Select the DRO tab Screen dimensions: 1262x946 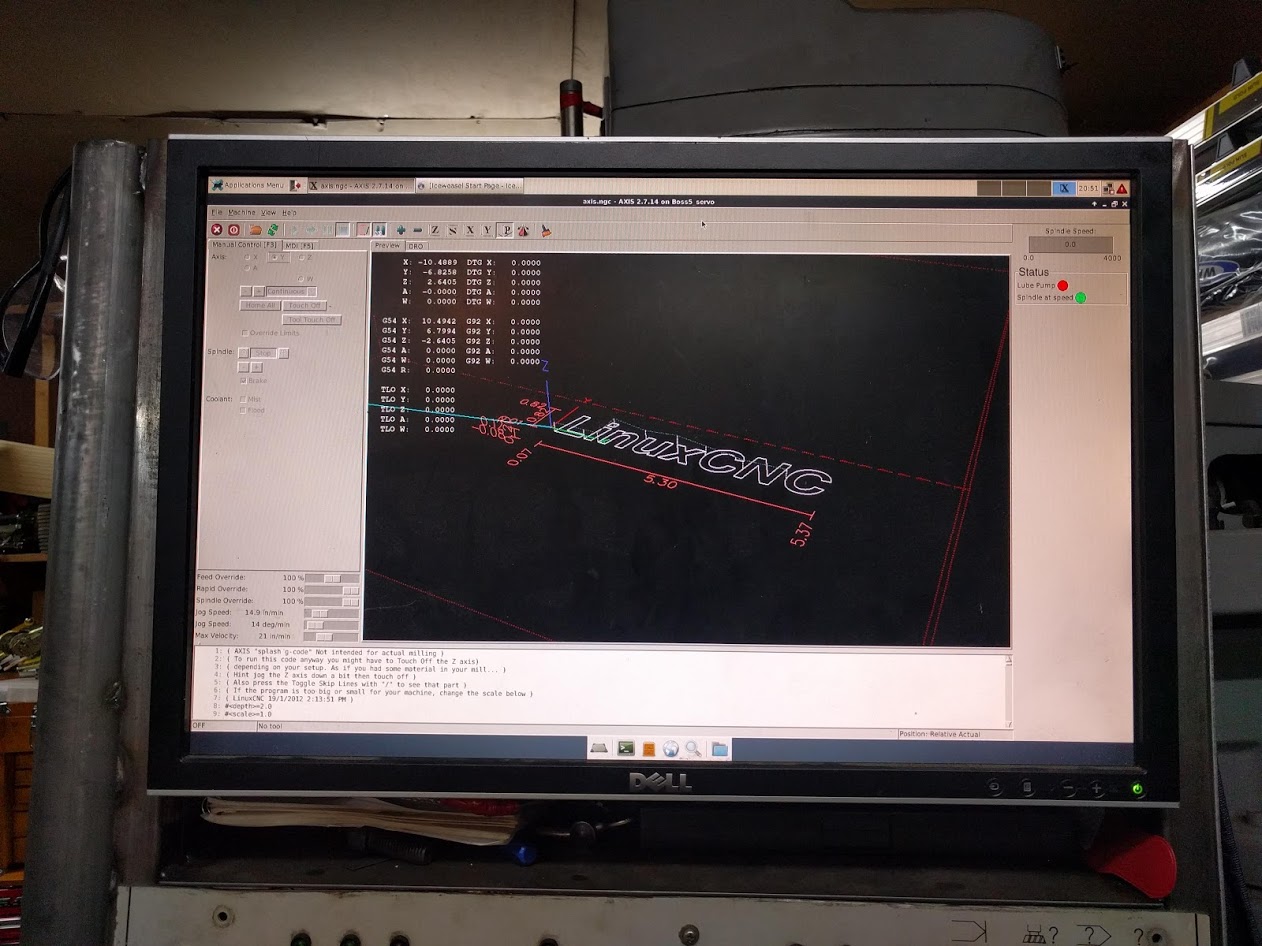pos(416,245)
